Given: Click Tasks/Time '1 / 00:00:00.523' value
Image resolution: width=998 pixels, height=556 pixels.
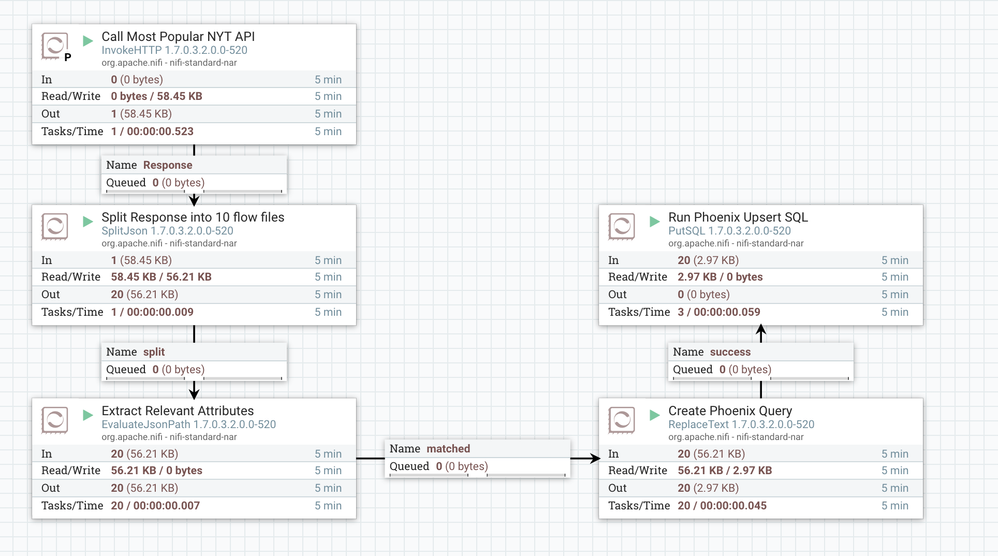Looking at the screenshot, I should click(152, 131).
